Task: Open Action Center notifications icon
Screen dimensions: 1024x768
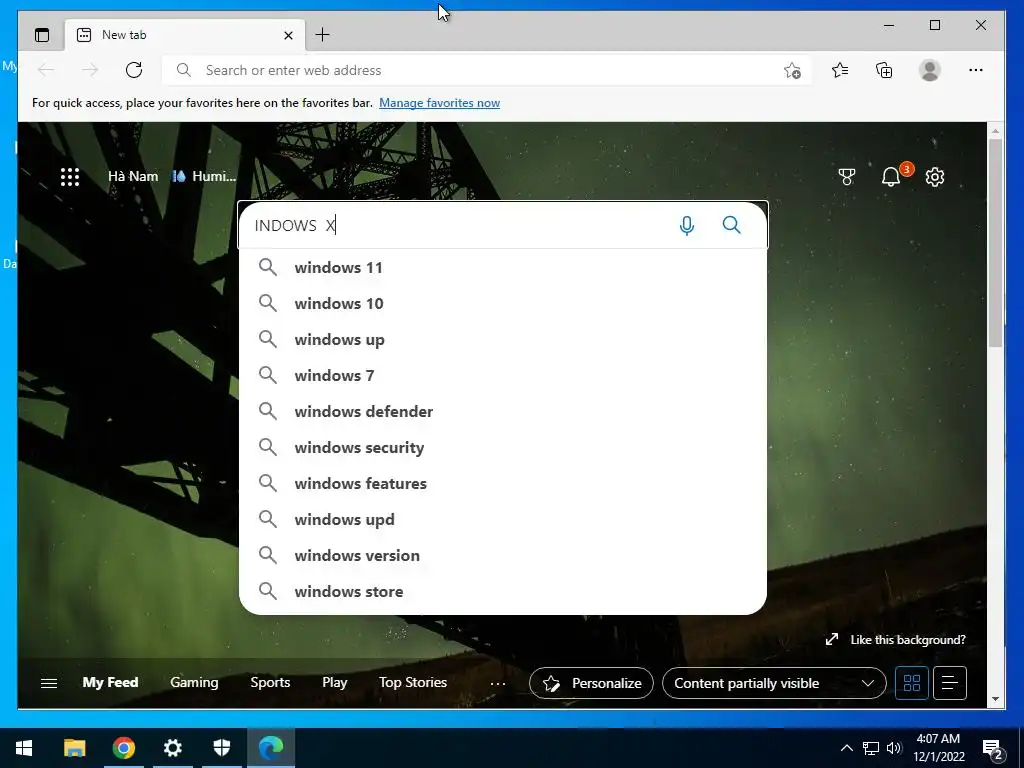Action: [x=993, y=749]
